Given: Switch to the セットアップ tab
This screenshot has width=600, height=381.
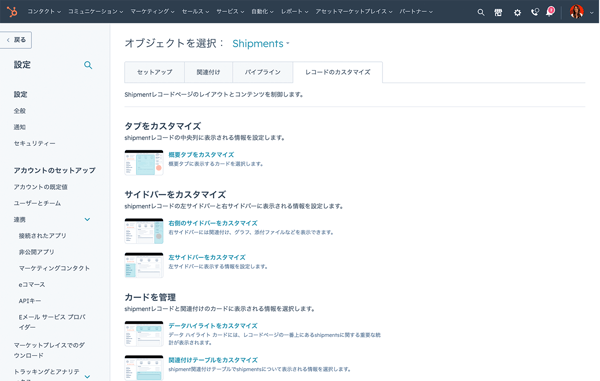Looking at the screenshot, I should 154,72.
